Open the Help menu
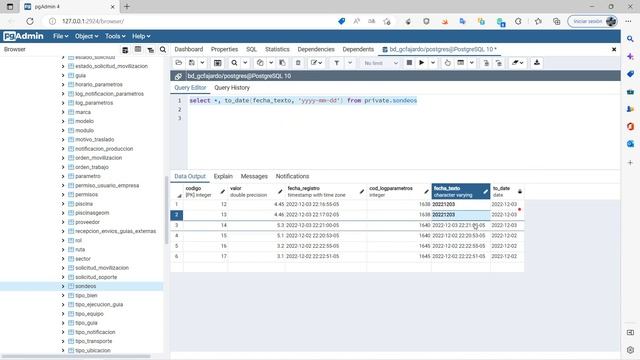Screen dimensions: 640x360 click(141, 36)
